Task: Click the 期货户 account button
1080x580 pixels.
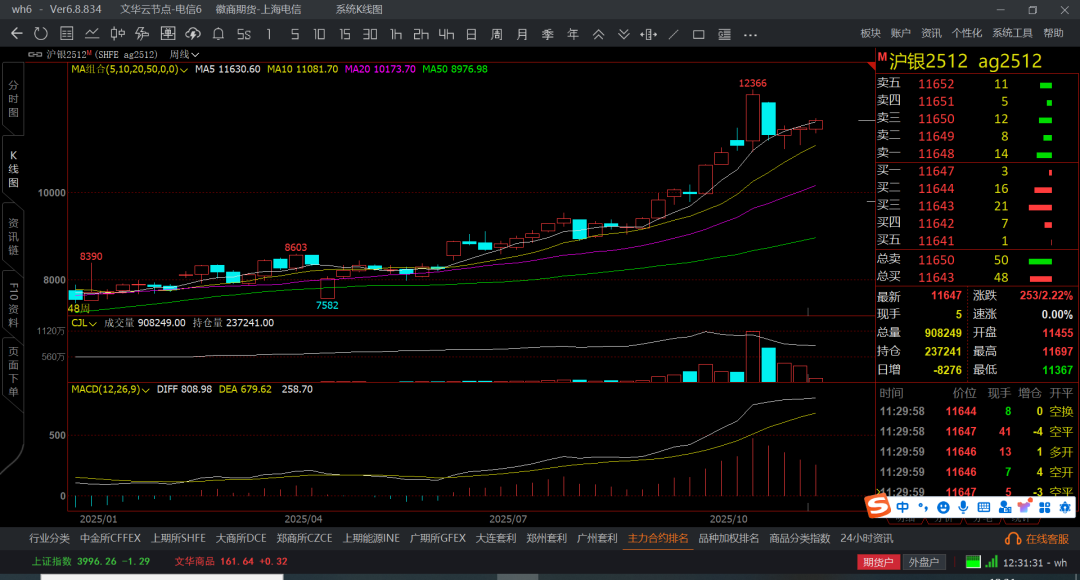Action: click(x=878, y=562)
